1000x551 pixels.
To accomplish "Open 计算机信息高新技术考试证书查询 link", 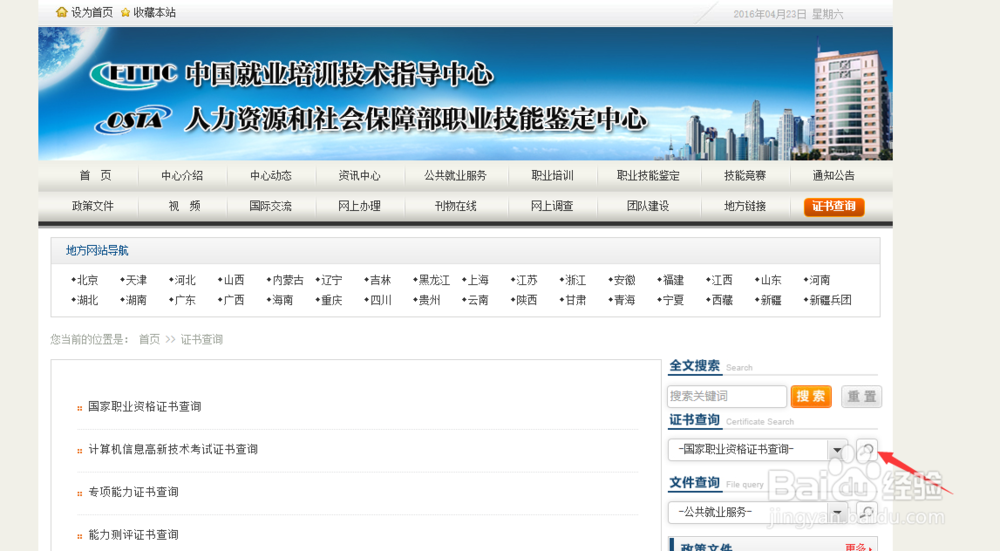I will 173,450.
